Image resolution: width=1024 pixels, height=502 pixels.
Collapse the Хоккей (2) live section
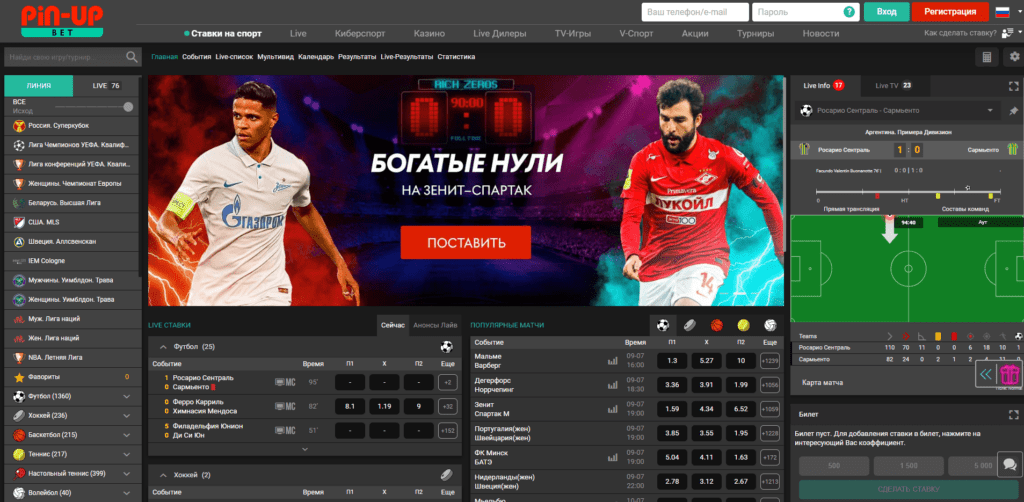click(162, 475)
